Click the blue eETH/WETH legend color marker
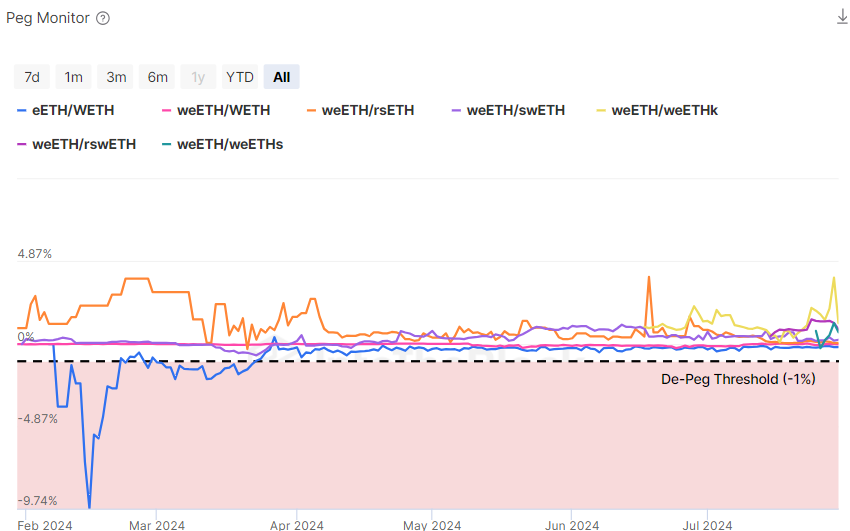 (x=22, y=110)
